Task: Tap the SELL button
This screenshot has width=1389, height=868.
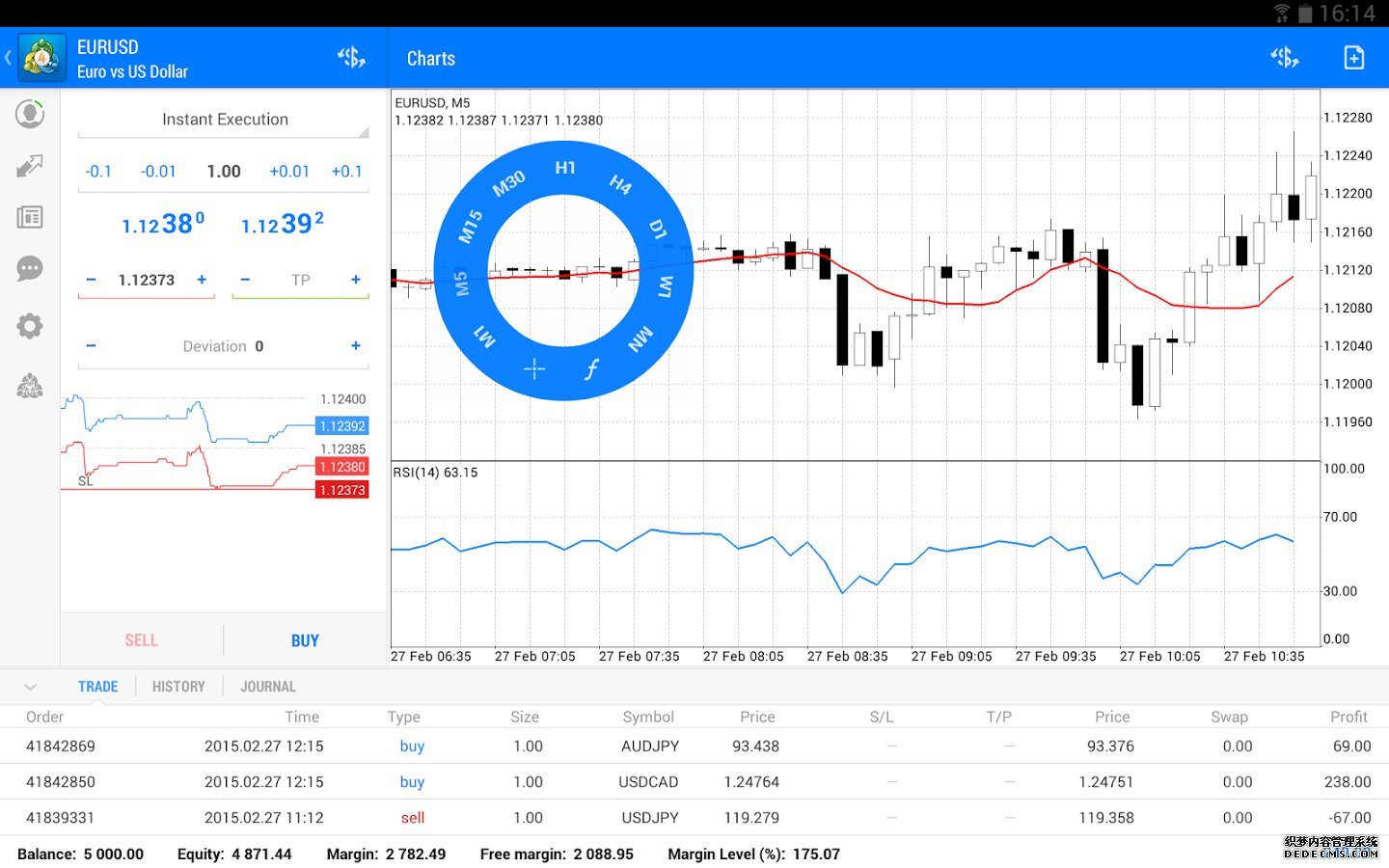Action: [x=142, y=640]
